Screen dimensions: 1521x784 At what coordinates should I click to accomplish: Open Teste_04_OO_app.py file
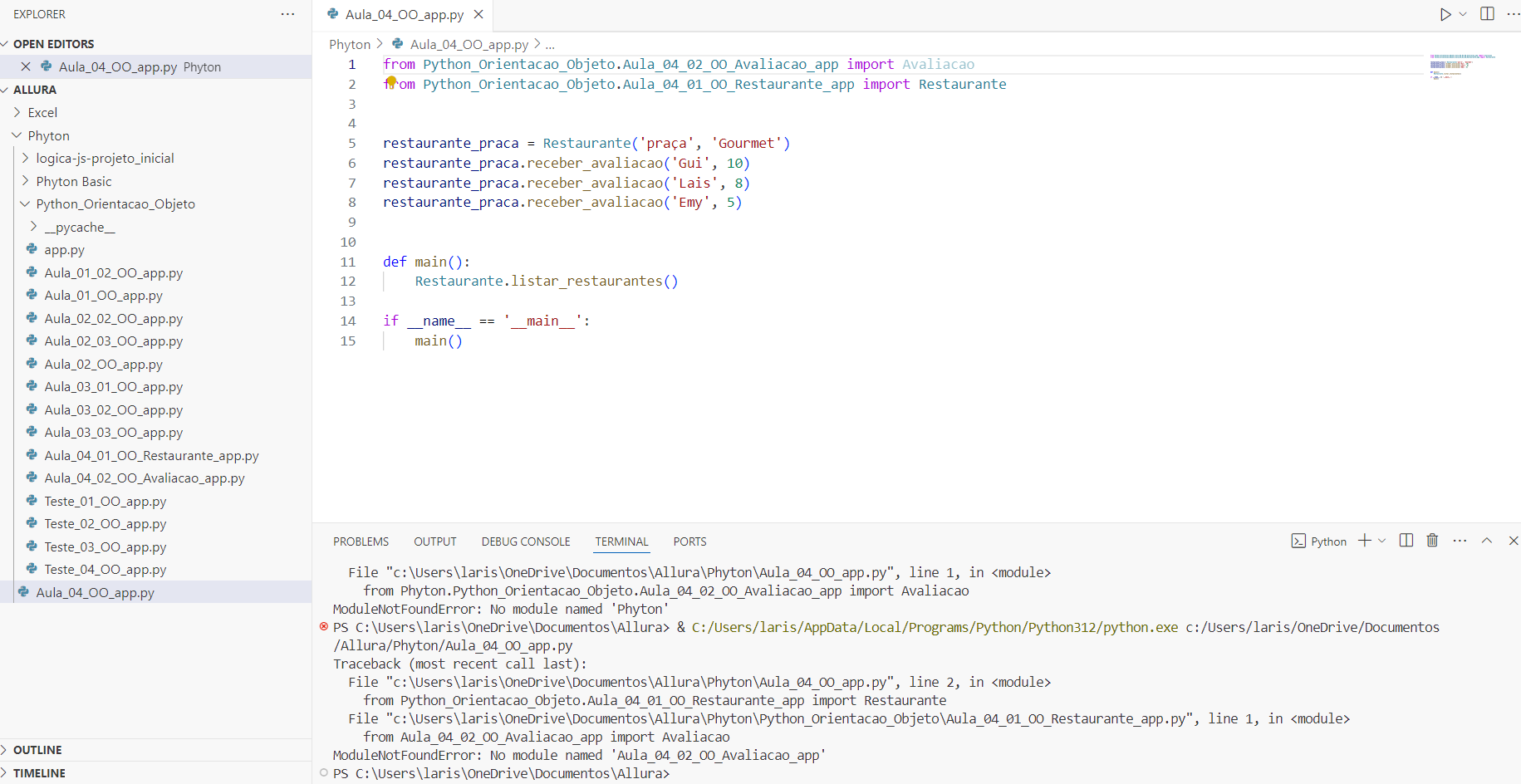[x=105, y=569]
